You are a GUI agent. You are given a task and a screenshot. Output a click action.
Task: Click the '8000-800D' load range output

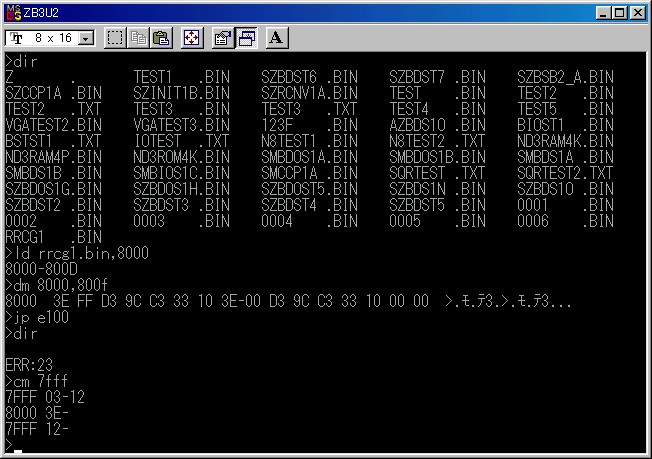[x=42, y=269]
